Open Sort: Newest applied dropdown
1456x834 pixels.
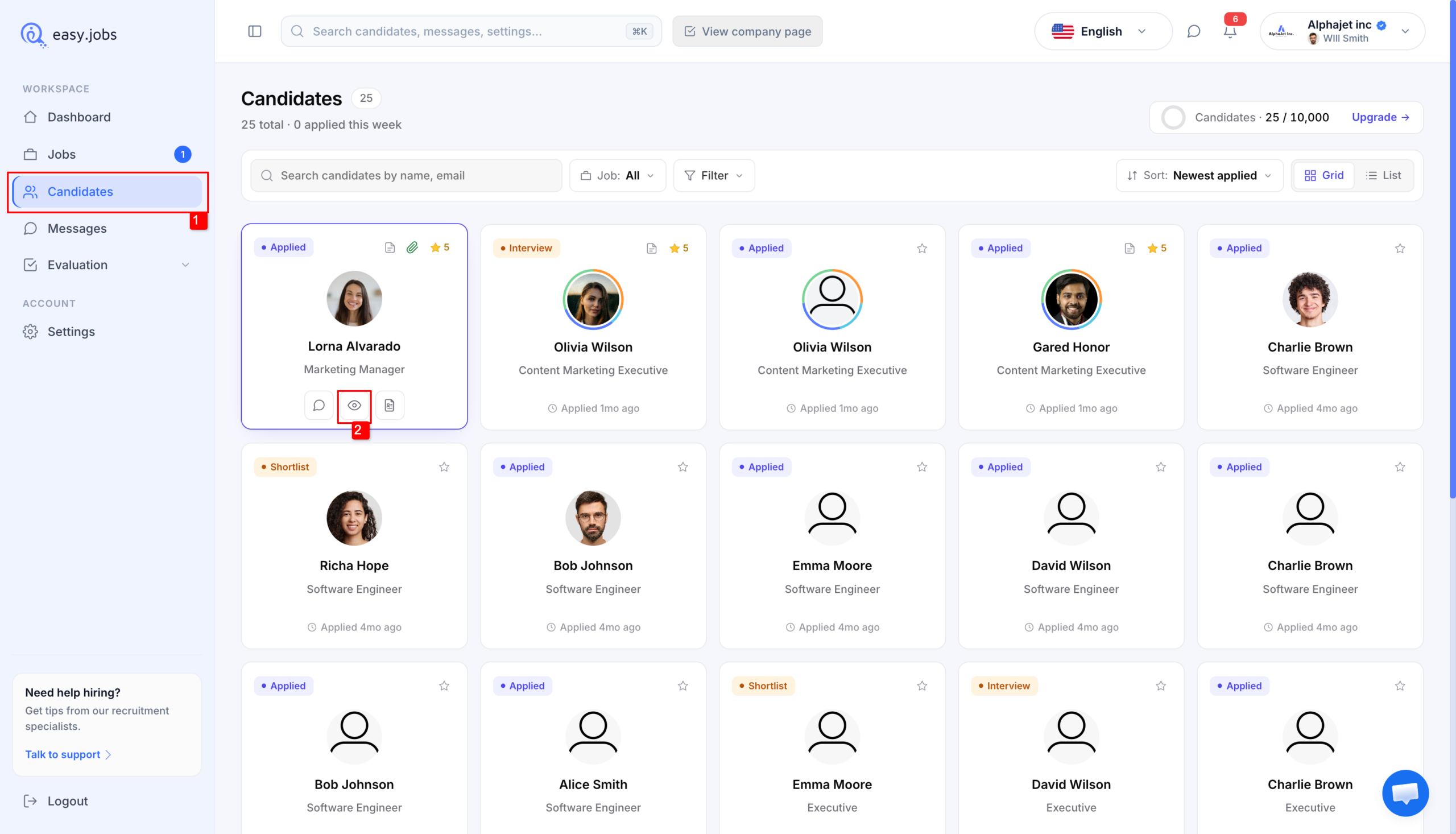click(1199, 175)
